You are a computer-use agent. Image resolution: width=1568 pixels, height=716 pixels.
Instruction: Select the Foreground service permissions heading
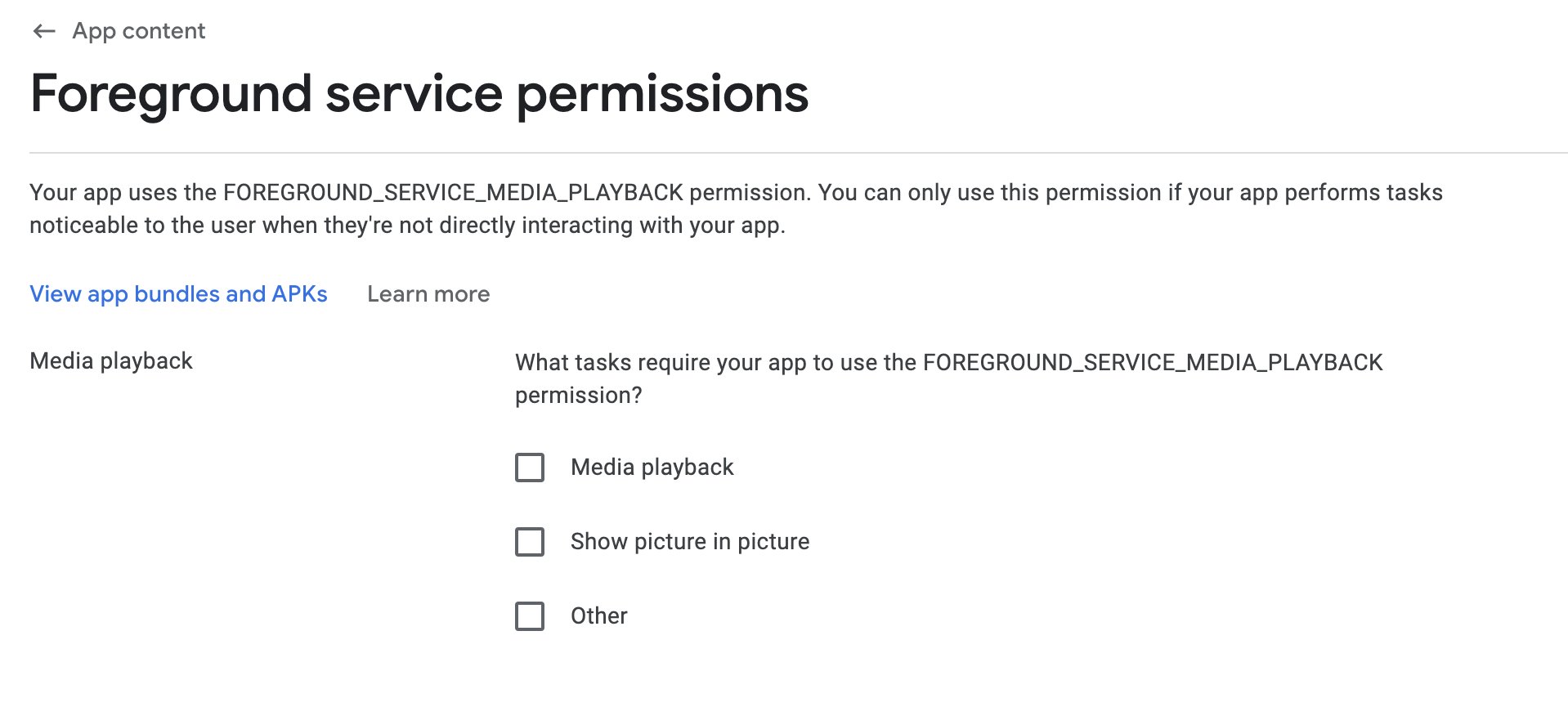[x=419, y=92]
